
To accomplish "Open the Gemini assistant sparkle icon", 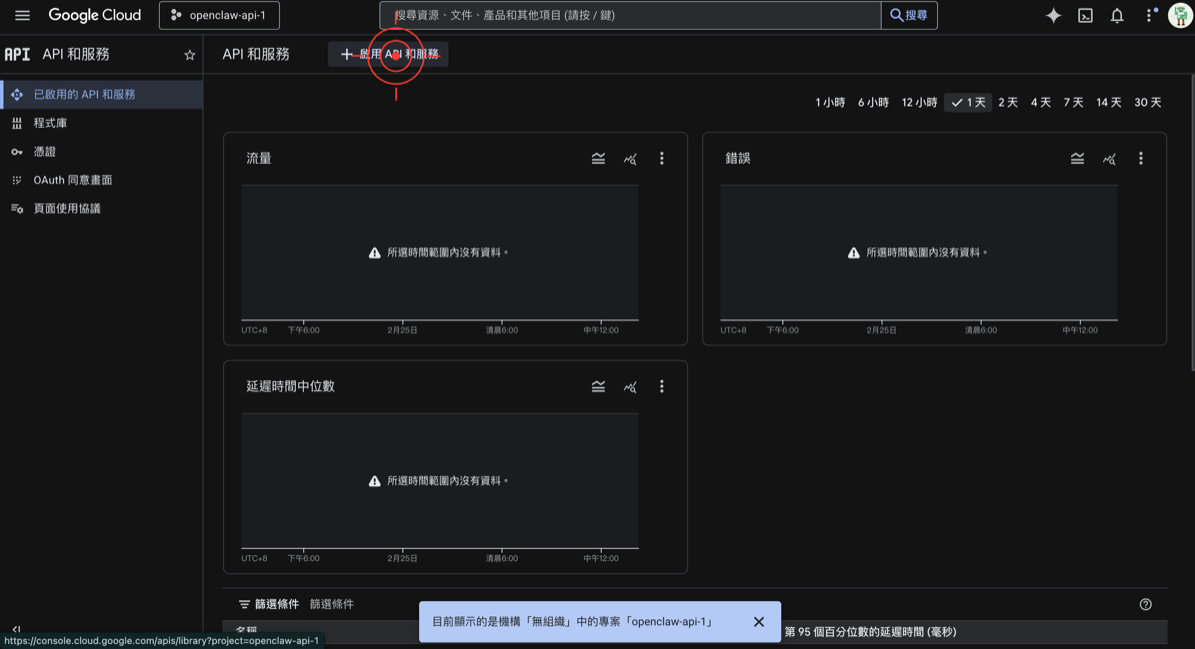I will [1053, 14].
